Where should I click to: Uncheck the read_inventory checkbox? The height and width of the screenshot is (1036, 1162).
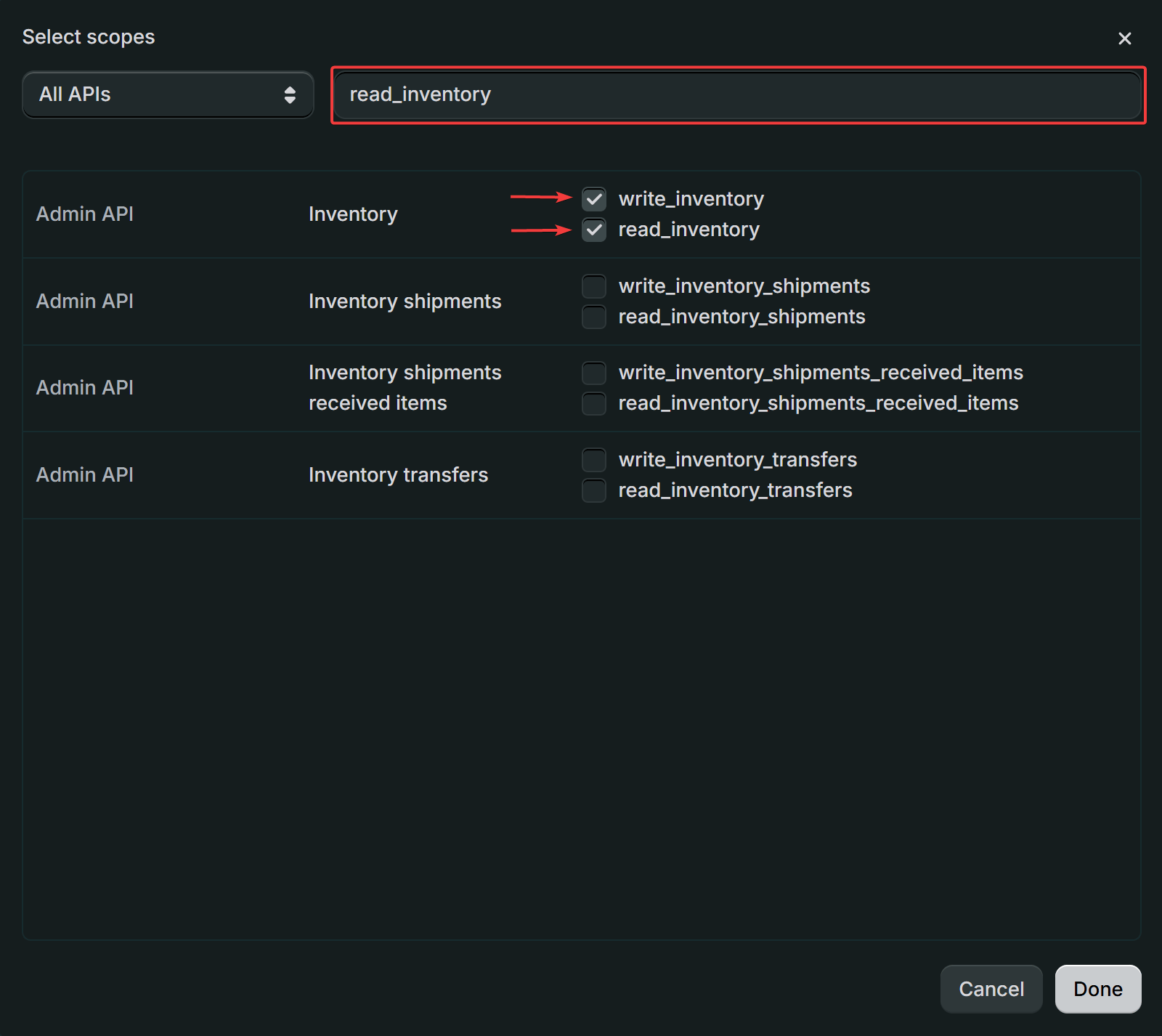click(x=594, y=230)
